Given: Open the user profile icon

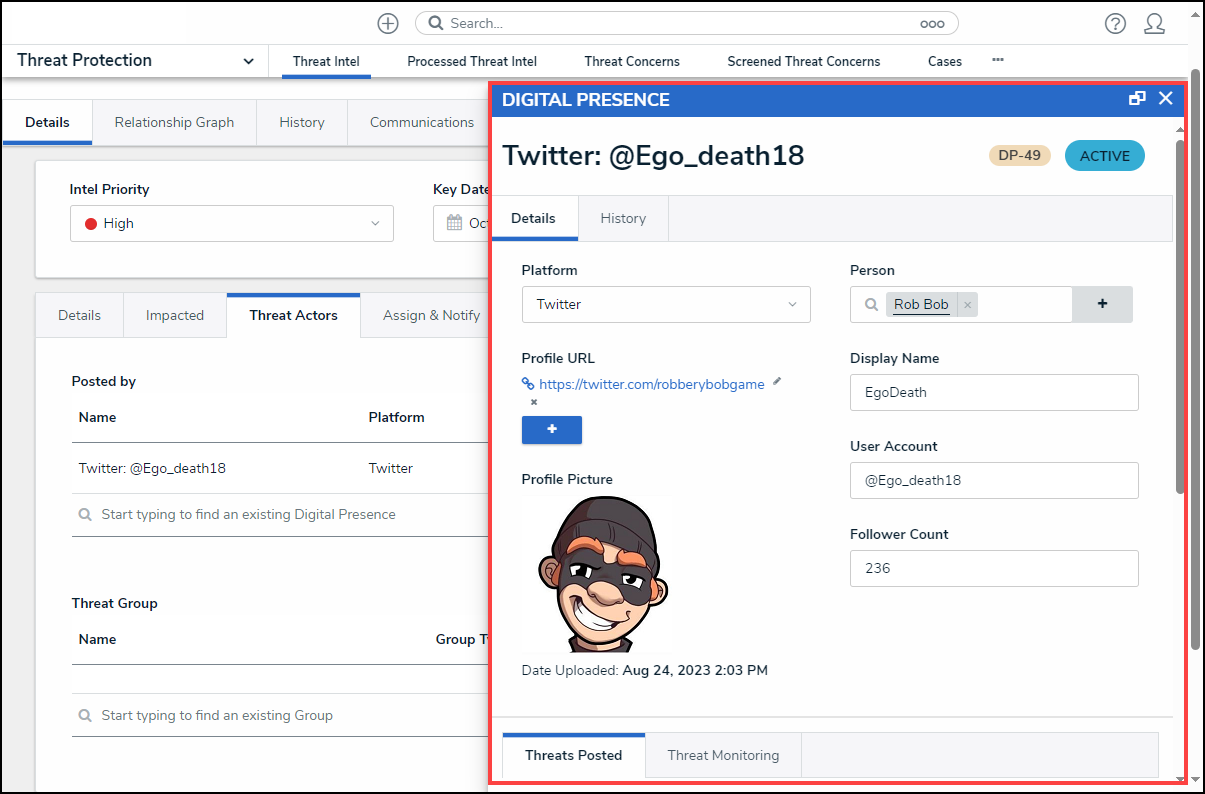Looking at the screenshot, I should tap(1154, 24).
